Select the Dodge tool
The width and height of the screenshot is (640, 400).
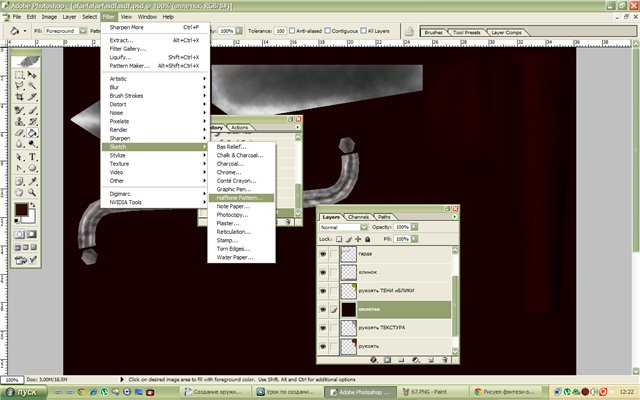32,144
